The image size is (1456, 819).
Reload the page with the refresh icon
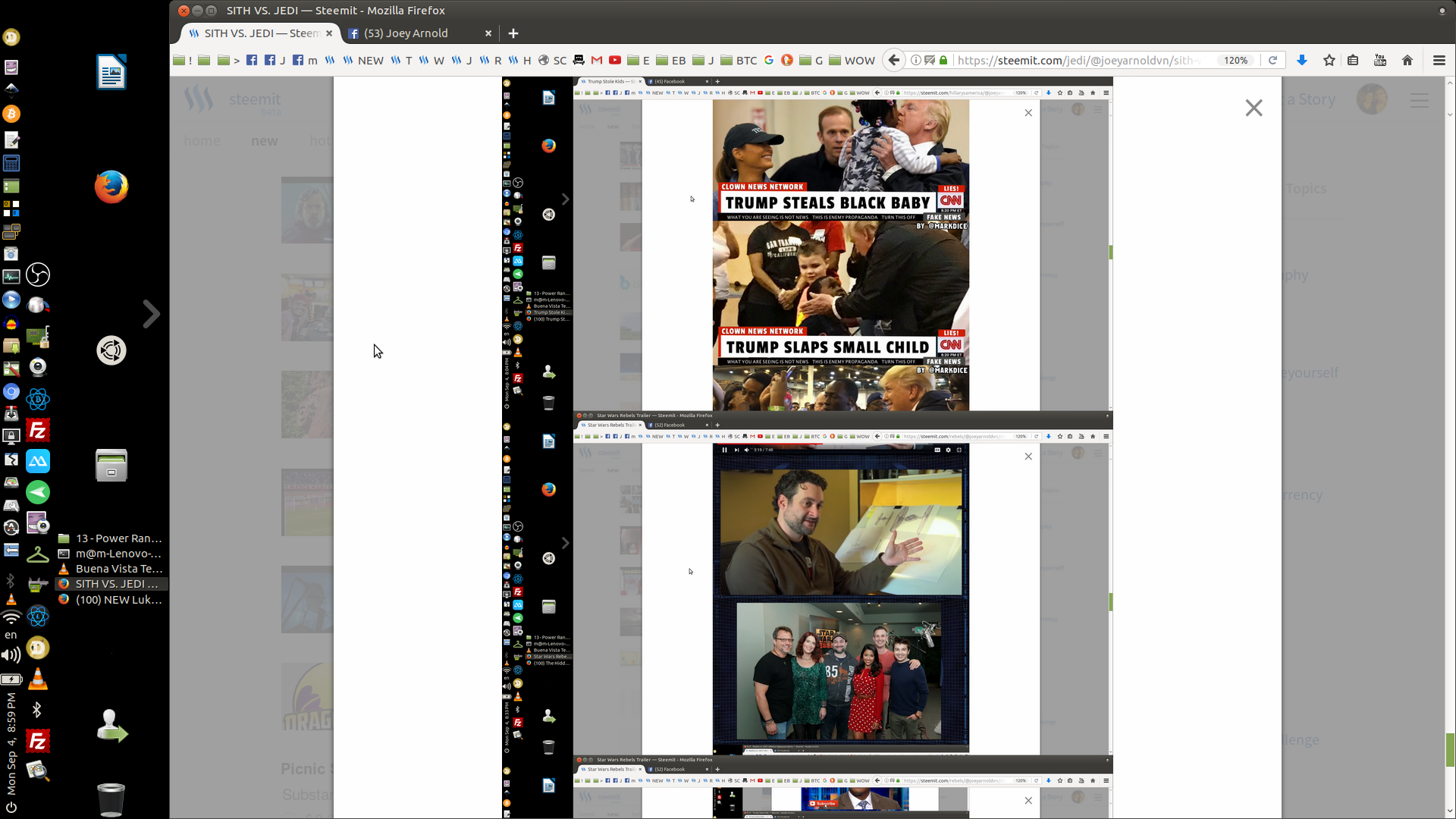pos(1273,60)
